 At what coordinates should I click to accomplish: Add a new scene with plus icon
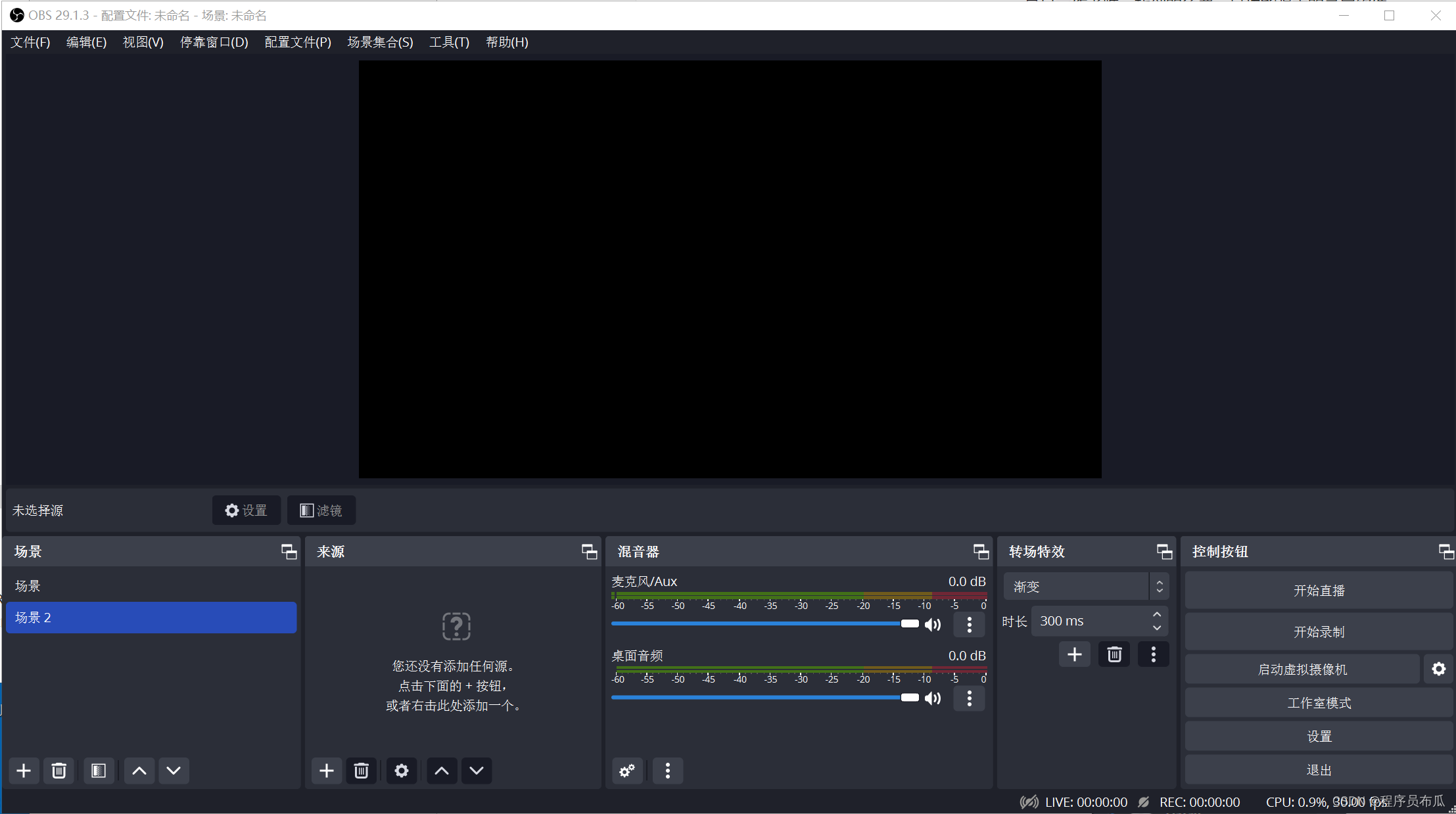[x=24, y=771]
